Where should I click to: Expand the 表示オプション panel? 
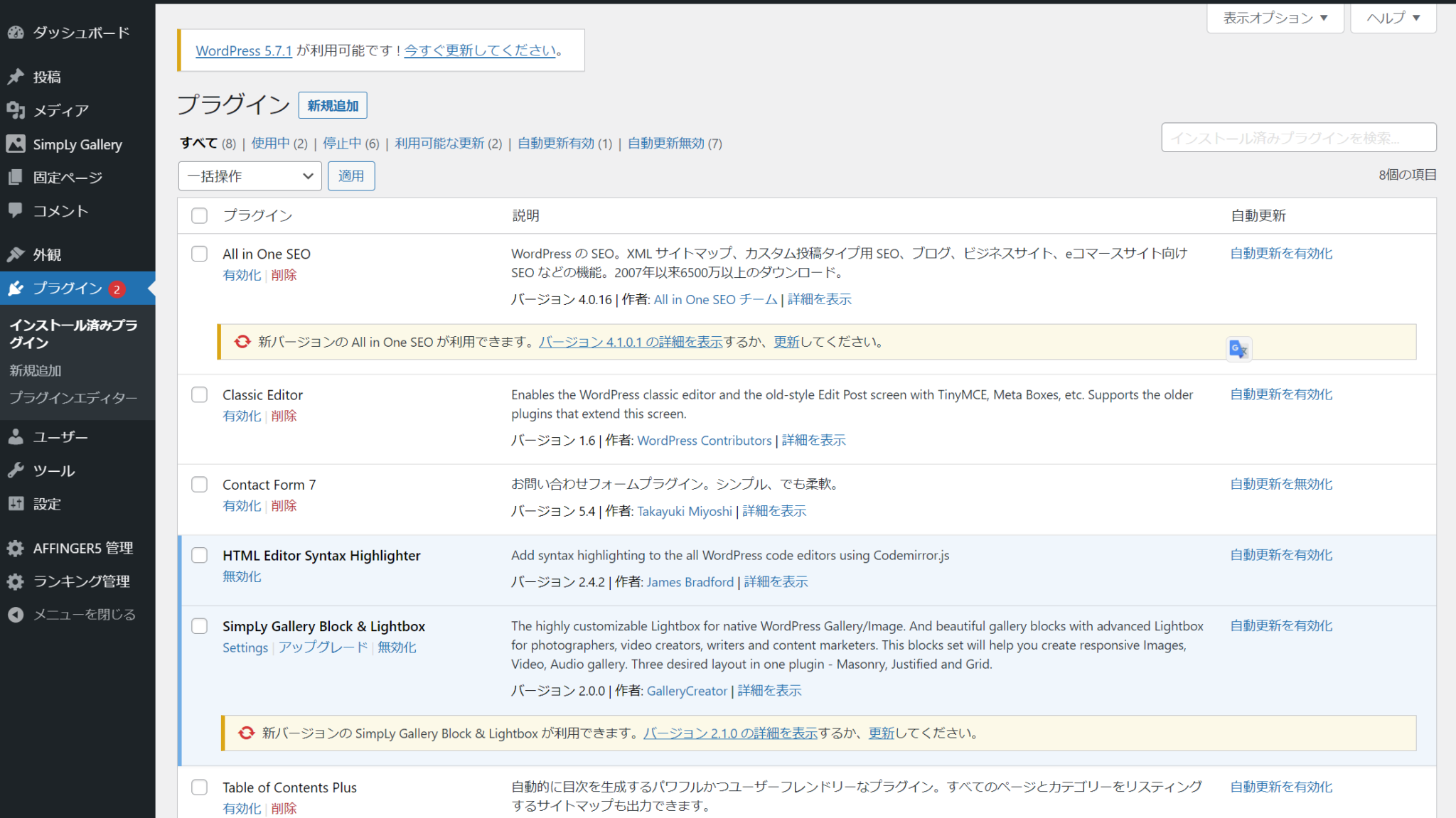[1275, 18]
